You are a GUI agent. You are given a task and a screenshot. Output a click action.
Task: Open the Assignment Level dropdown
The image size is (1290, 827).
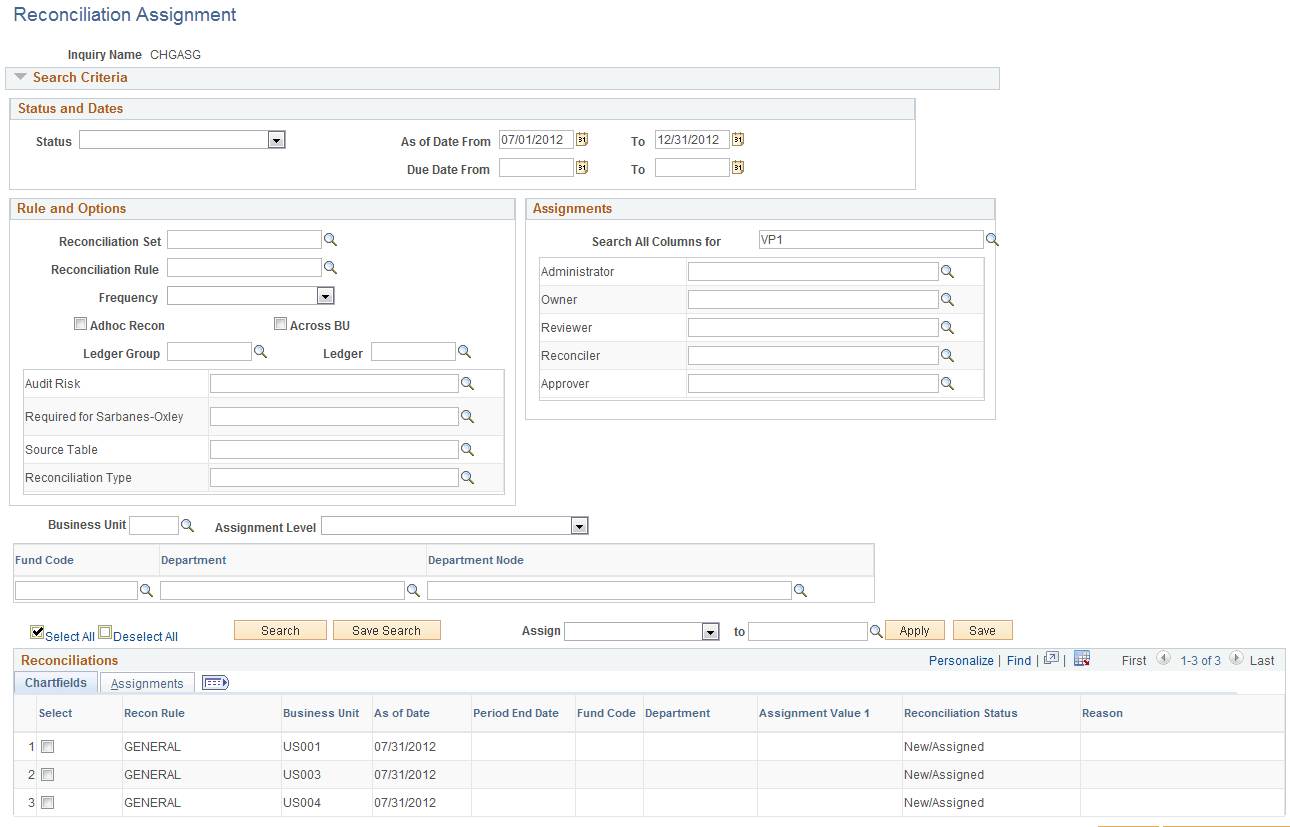click(x=578, y=525)
